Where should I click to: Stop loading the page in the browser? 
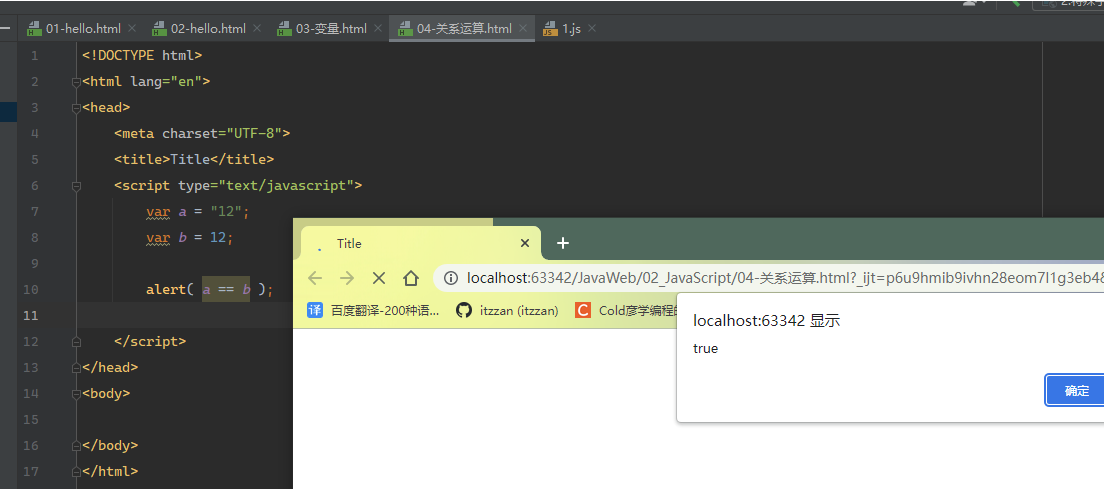point(379,278)
